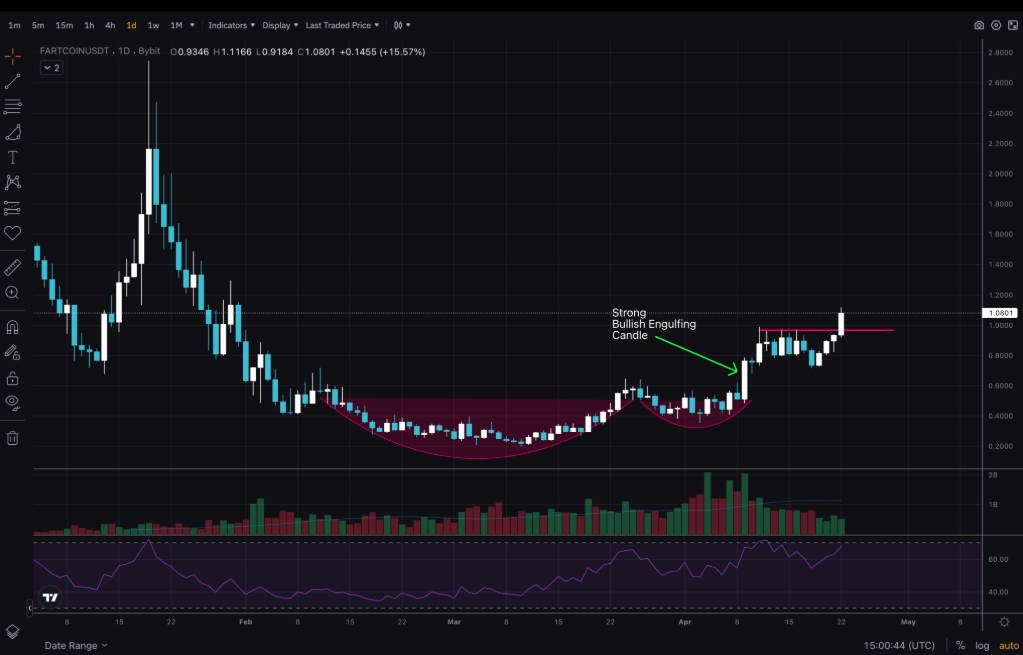Toggle lock all drawings padlock

click(12, 378)
